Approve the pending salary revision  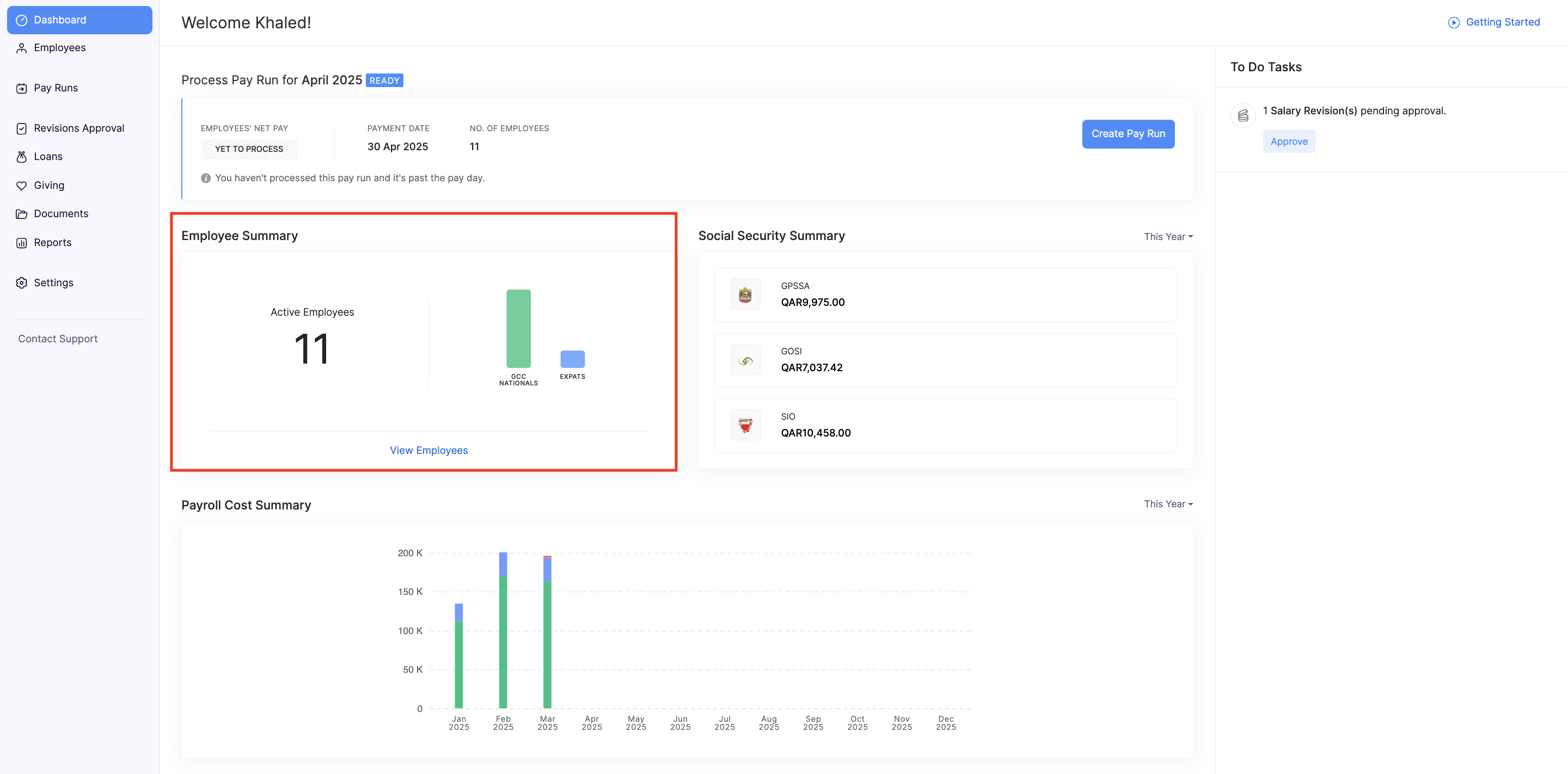(x=1288, y=142)
